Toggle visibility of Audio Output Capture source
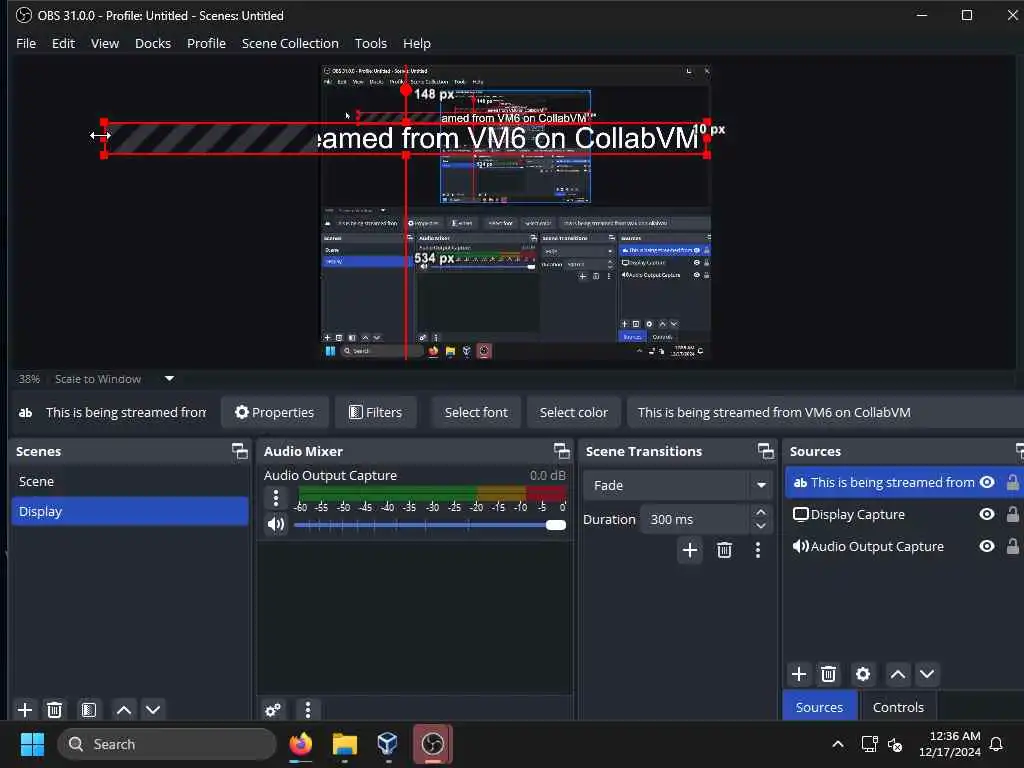 987,546
